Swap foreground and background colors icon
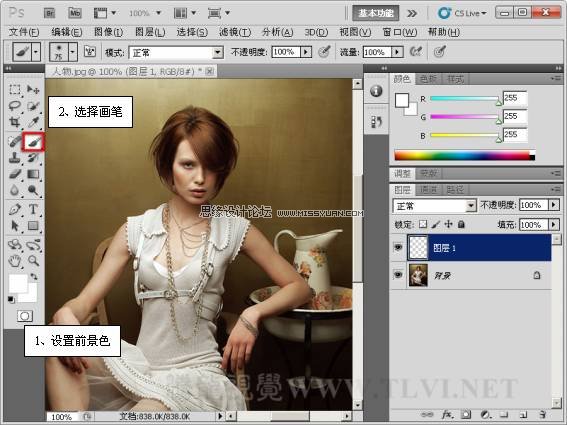 [x=34, y=277]
